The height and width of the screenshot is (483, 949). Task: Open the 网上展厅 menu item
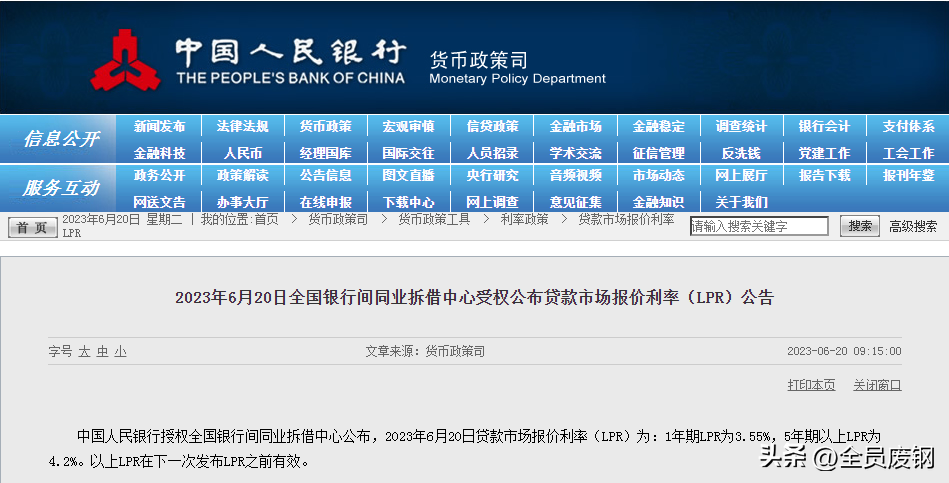(x=741, y=176)
